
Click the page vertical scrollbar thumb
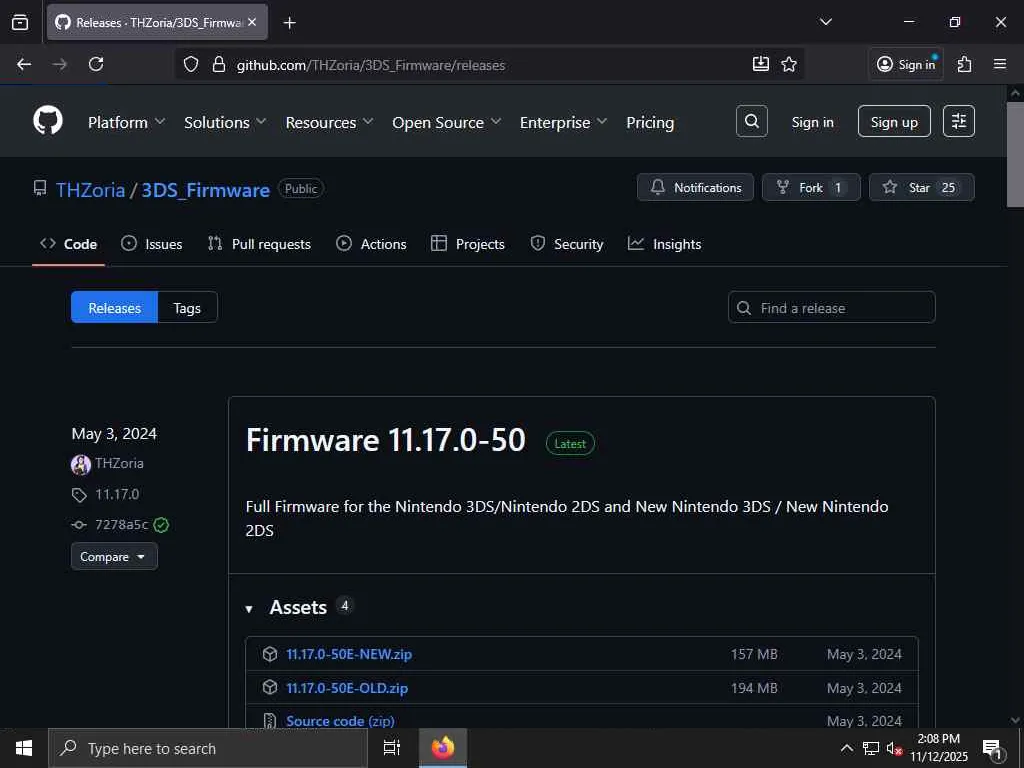[1015, 155]
